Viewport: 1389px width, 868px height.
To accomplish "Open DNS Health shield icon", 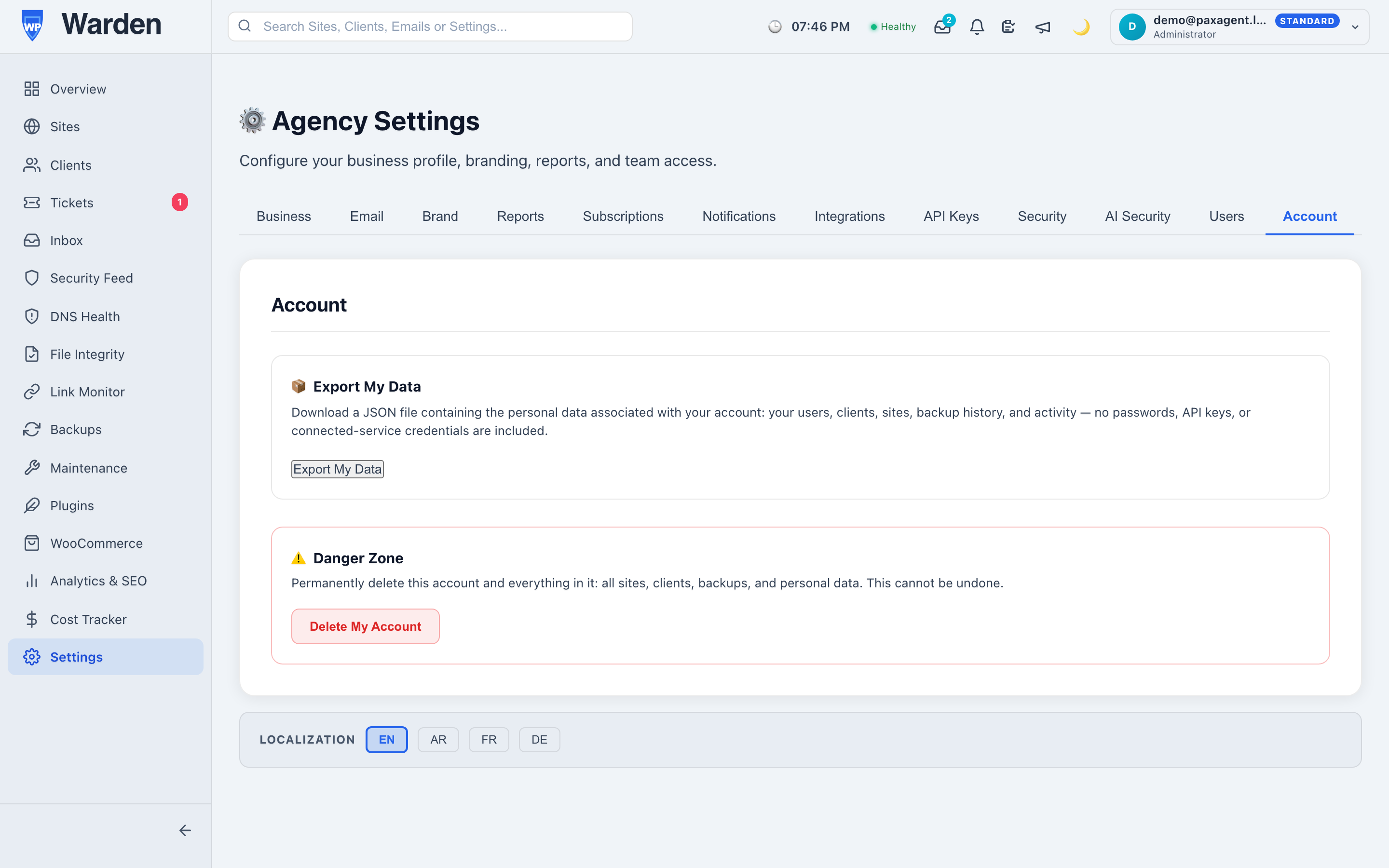I will pos(31,316).
